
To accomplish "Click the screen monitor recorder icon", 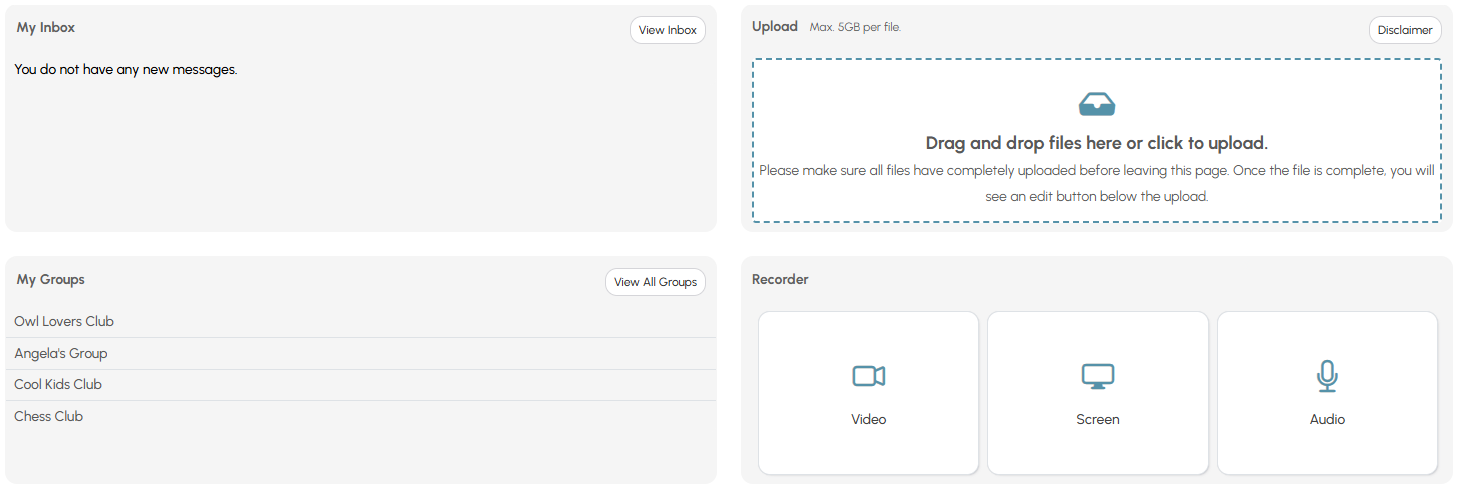I will (x=1097, y=376).
